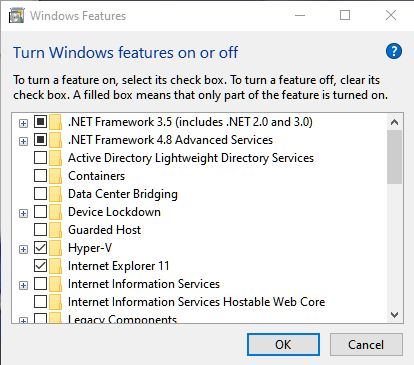Select .NET Framework 4.8 Advanced Services label
The width and height of the screenshot is (414, 365).
170,140
